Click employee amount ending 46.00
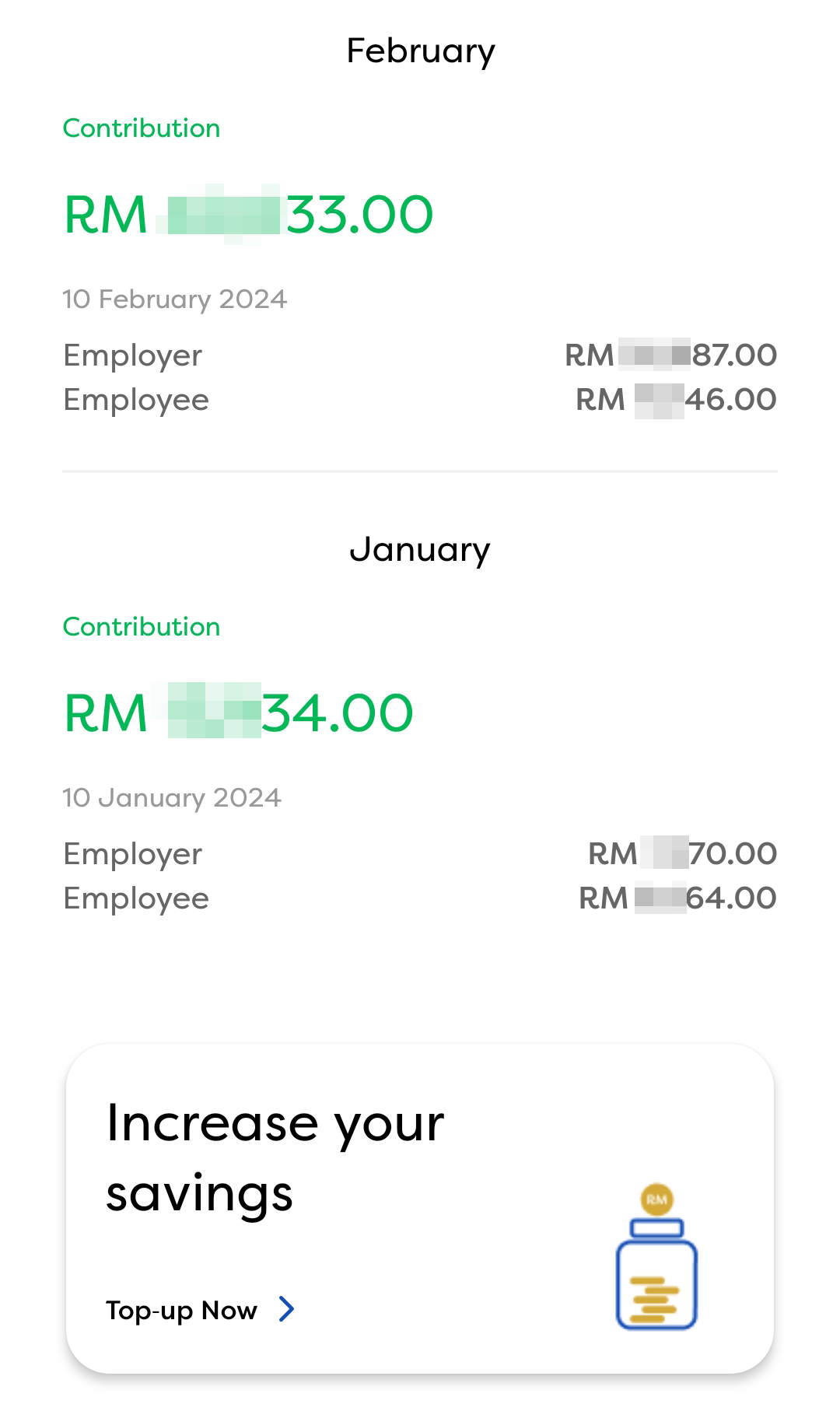This screenshot has width=840, height=1404. (676, 400)
